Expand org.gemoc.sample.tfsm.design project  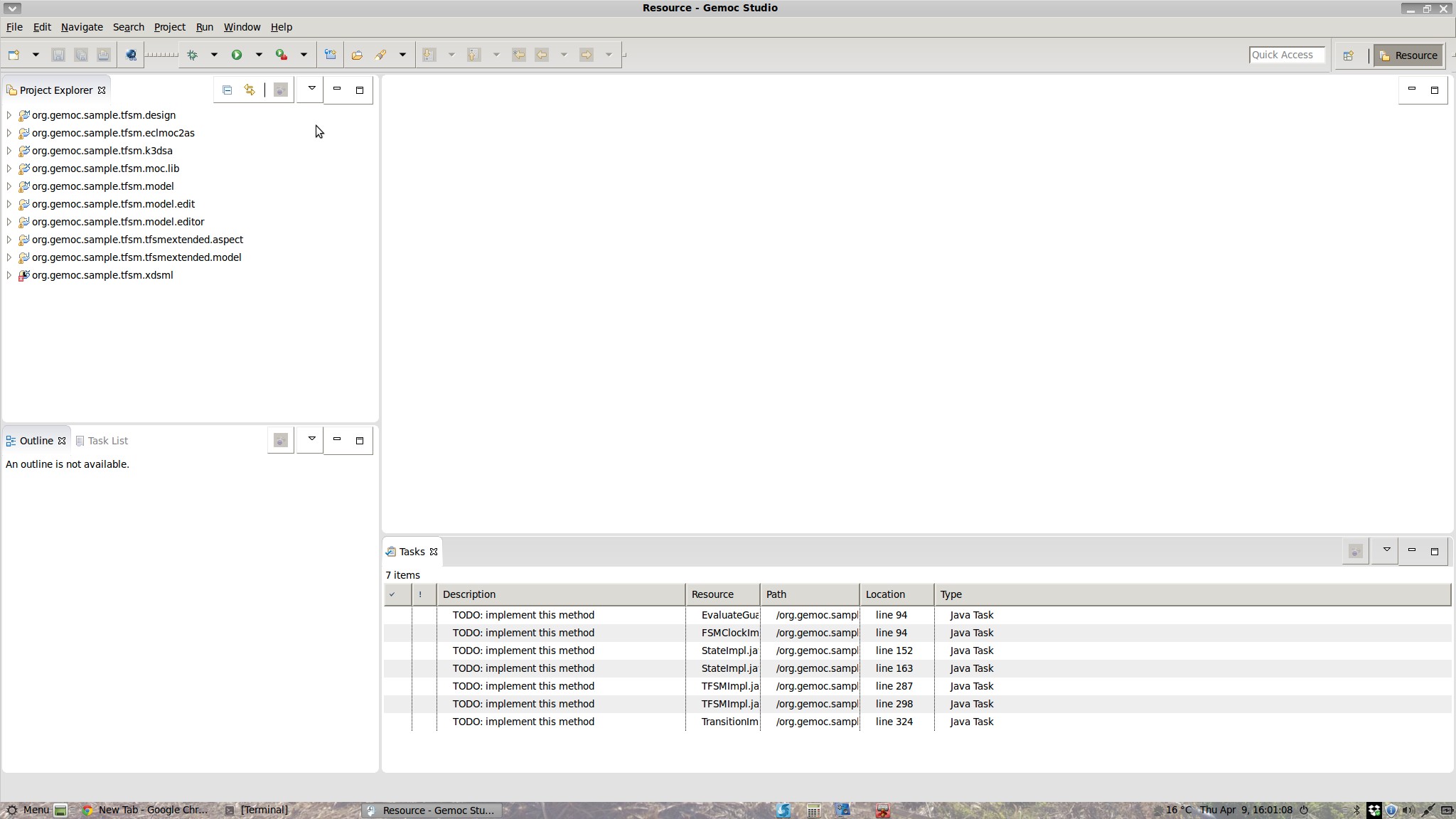(9, 115)
